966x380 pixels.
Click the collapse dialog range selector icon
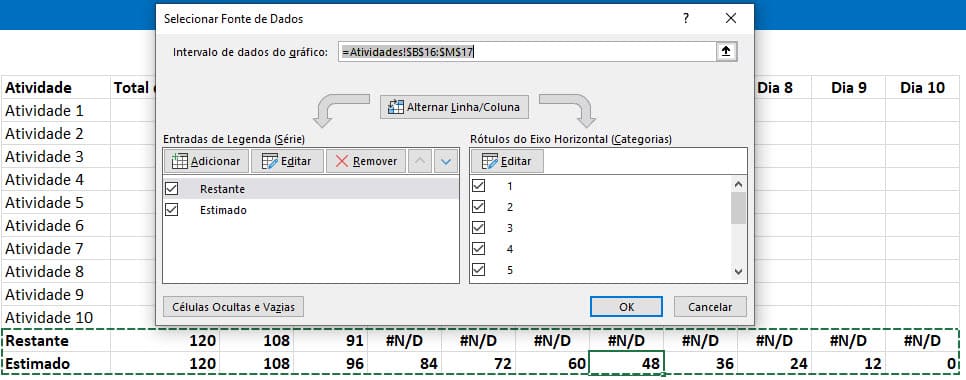click(x=726, y=52)
